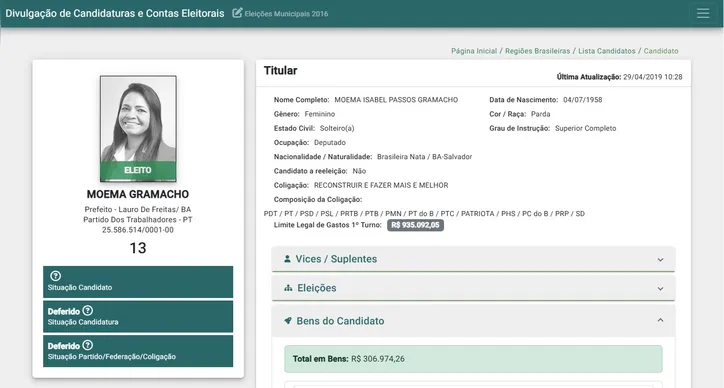Collapse the Bens do Candidato chevron
The height and width of the screenshot is (388, 724).
pos(660,320)
